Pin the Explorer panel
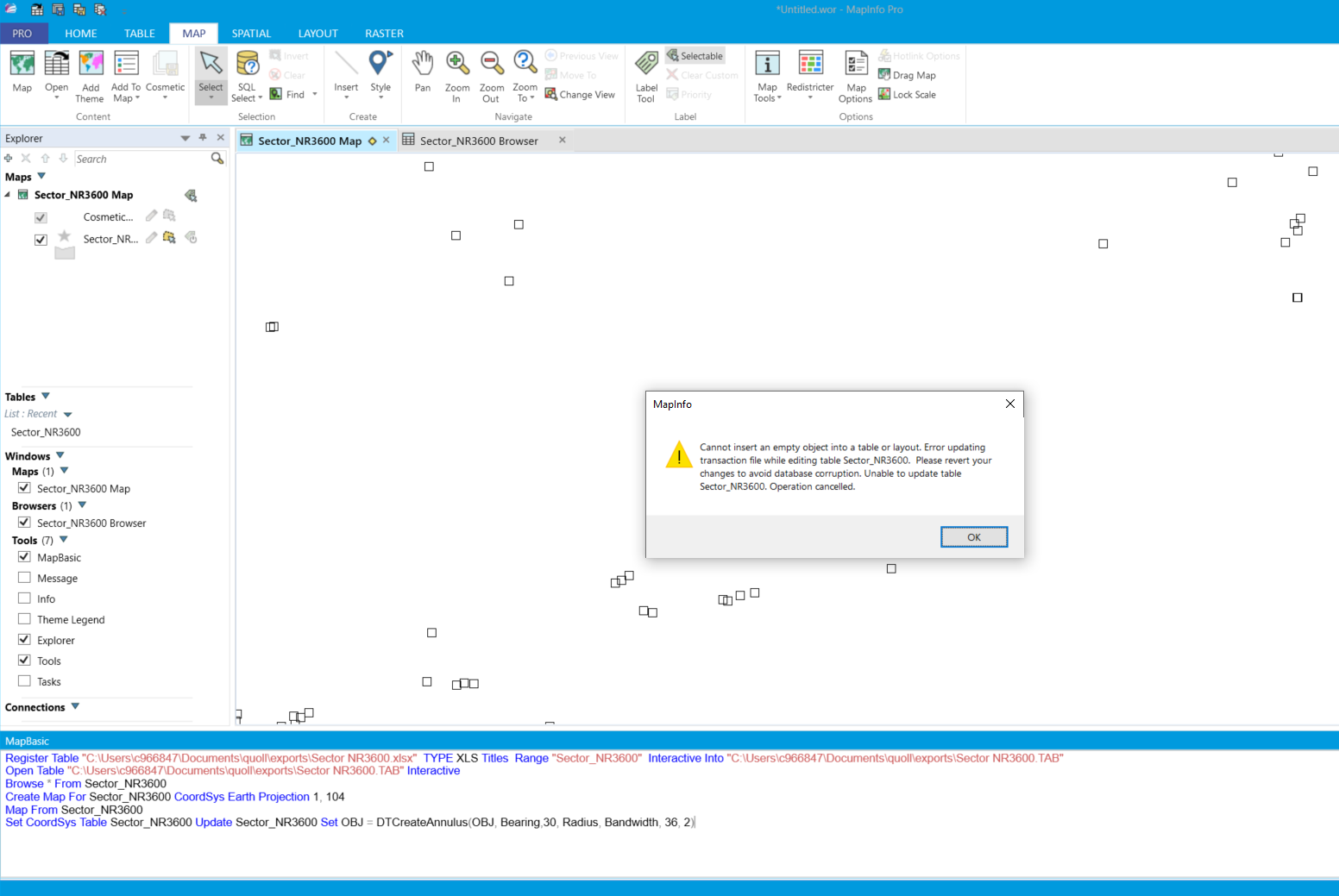 [203, 138]
